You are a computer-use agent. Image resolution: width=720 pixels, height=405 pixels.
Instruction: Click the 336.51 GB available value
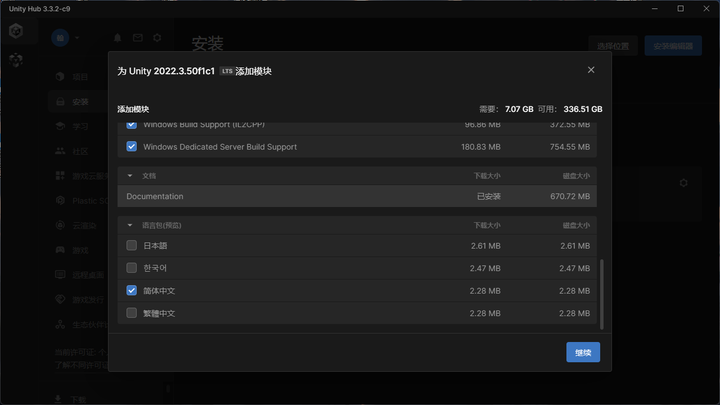pos(583,109)
